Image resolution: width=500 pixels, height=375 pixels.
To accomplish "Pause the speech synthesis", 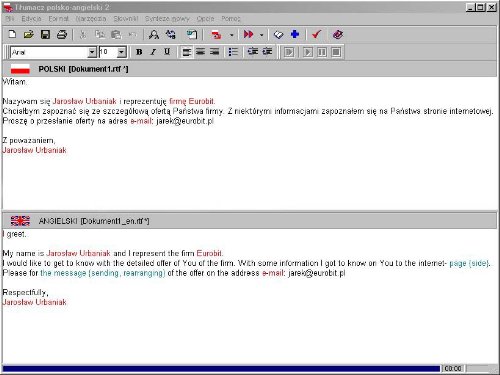I will 322,52.
